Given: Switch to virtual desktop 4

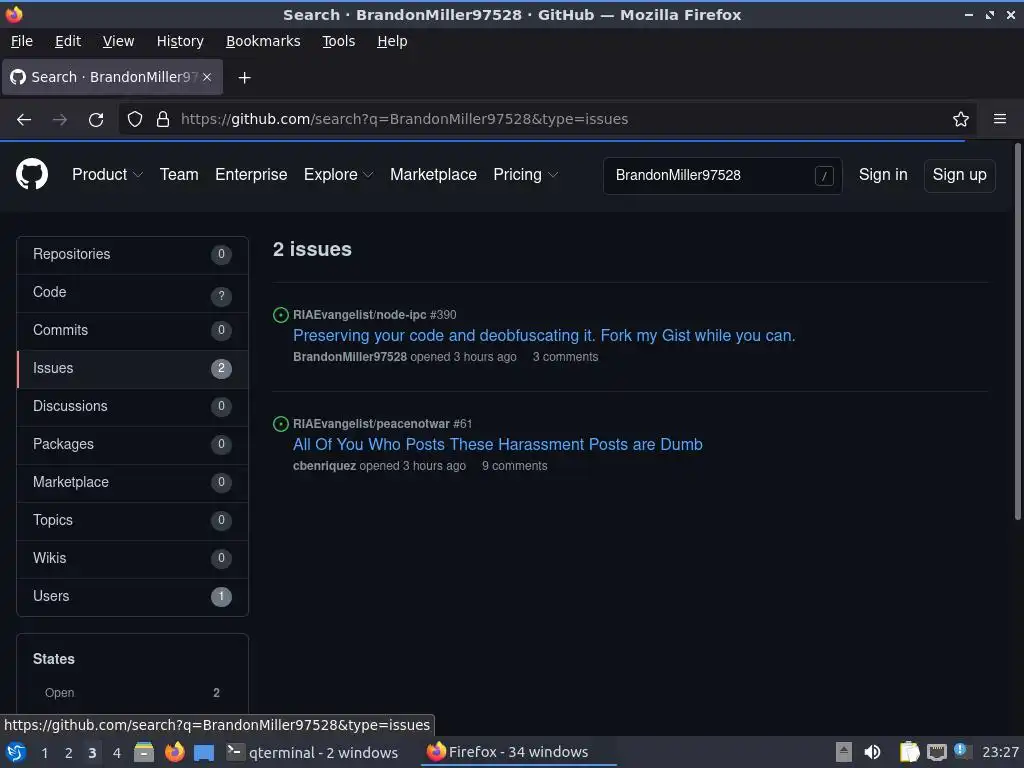Looking at the screenshot, I should coord(117,753).
